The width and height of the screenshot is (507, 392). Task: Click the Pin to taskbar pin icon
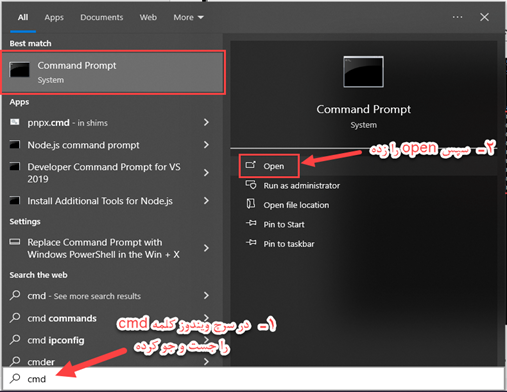251,242
